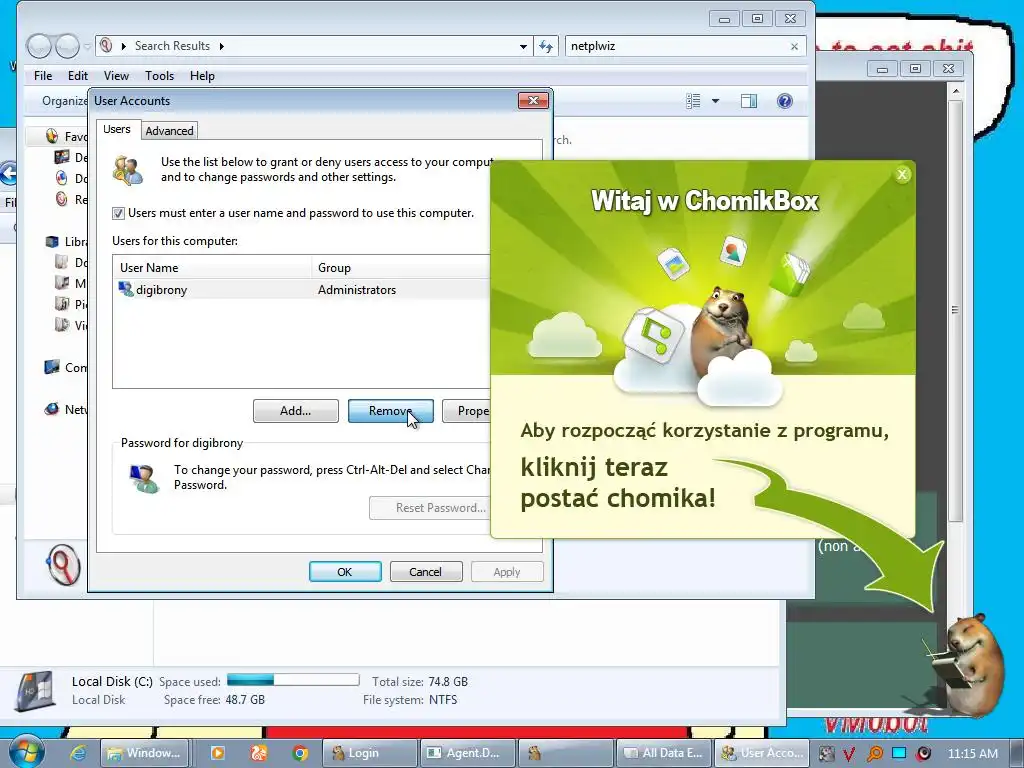Click the Search Results breadcrumb
1024x768 pixels.
172,46
